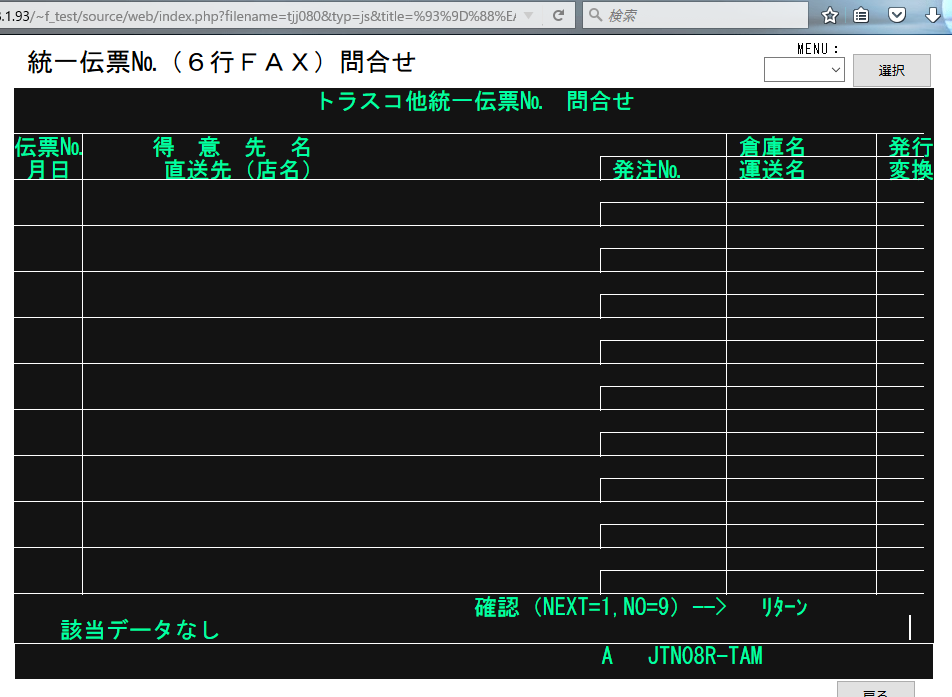Image resolution: width=952 pixels, height=697 pixels.
Task: Click the browser address bar URL
Action: click(260, 16)
